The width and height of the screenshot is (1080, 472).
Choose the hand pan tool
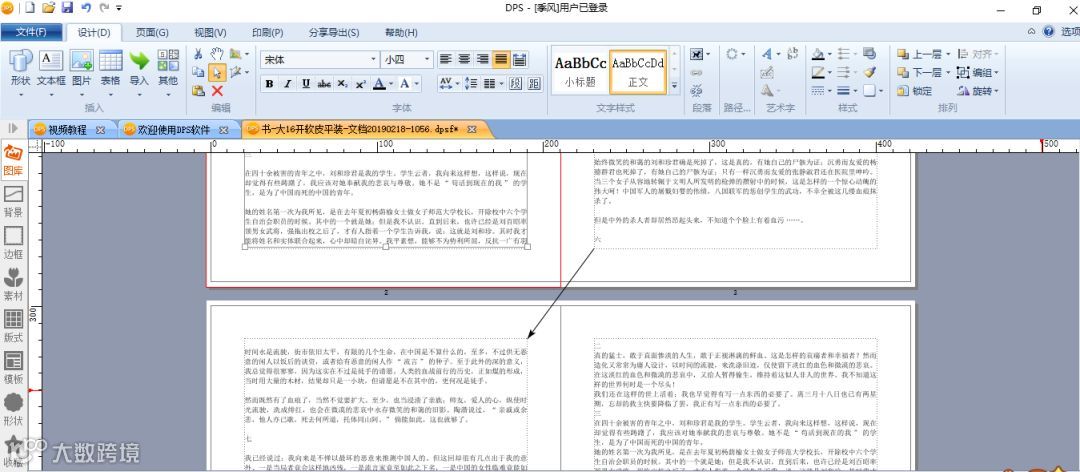point(218,54)
